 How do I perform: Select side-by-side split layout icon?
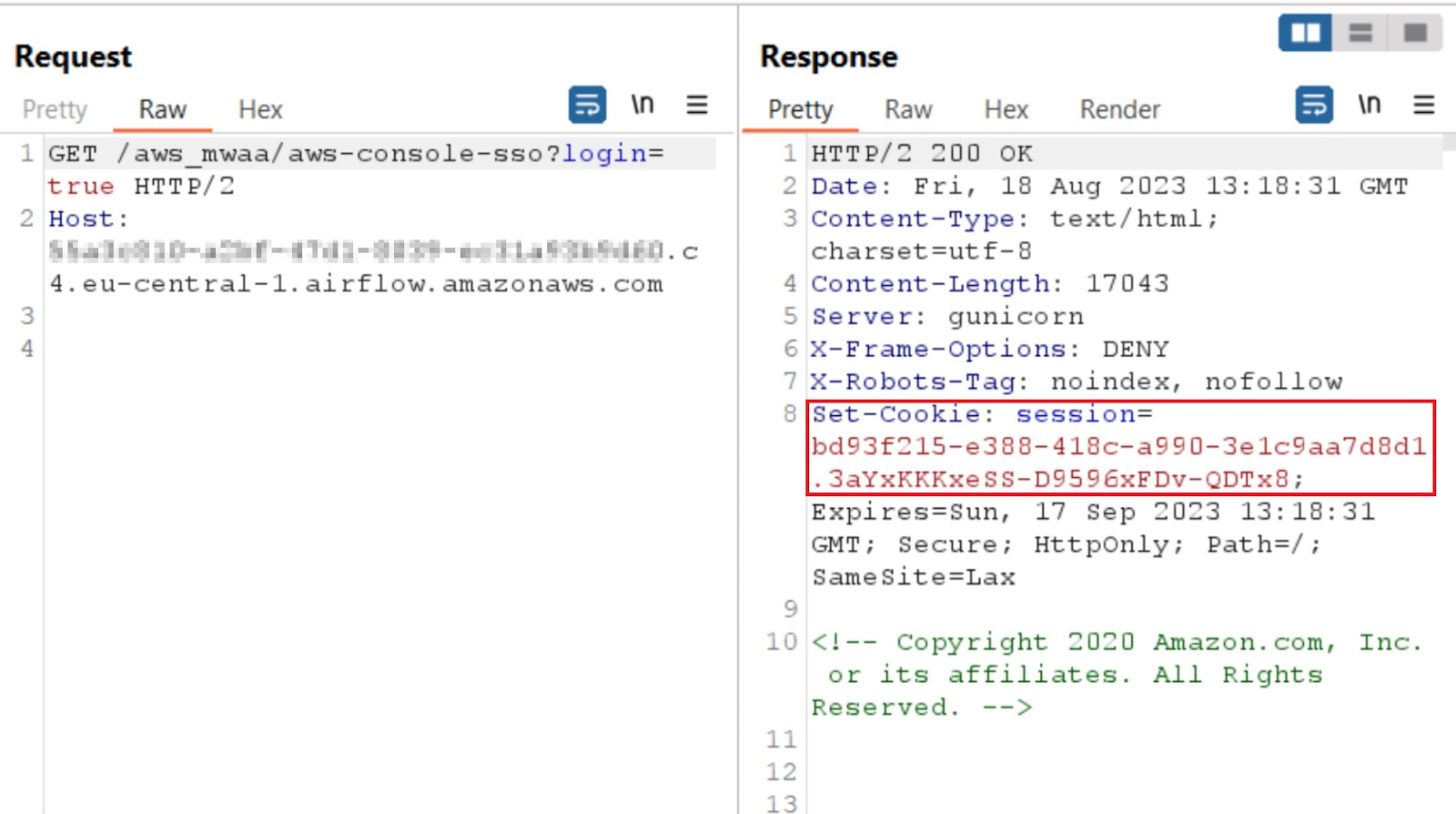tap(1305, 34)
